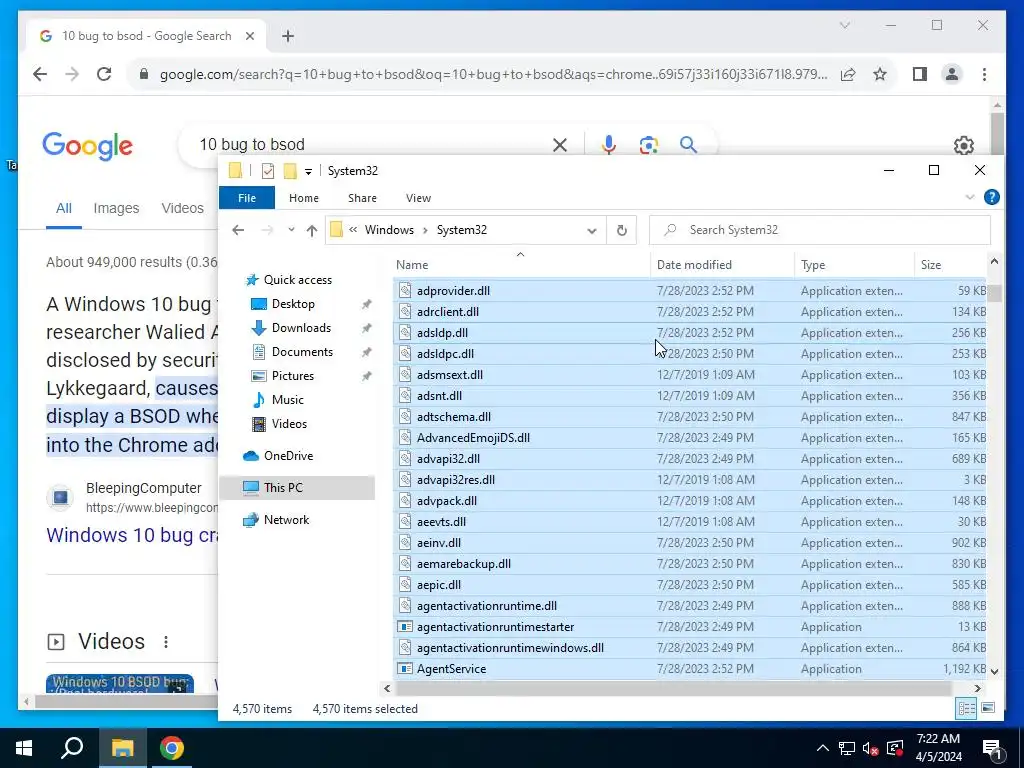The width and height of the screenshot is (1024, 768).
Task: Expand the Explorer ribbon chevron
Action: coord(970,197)
